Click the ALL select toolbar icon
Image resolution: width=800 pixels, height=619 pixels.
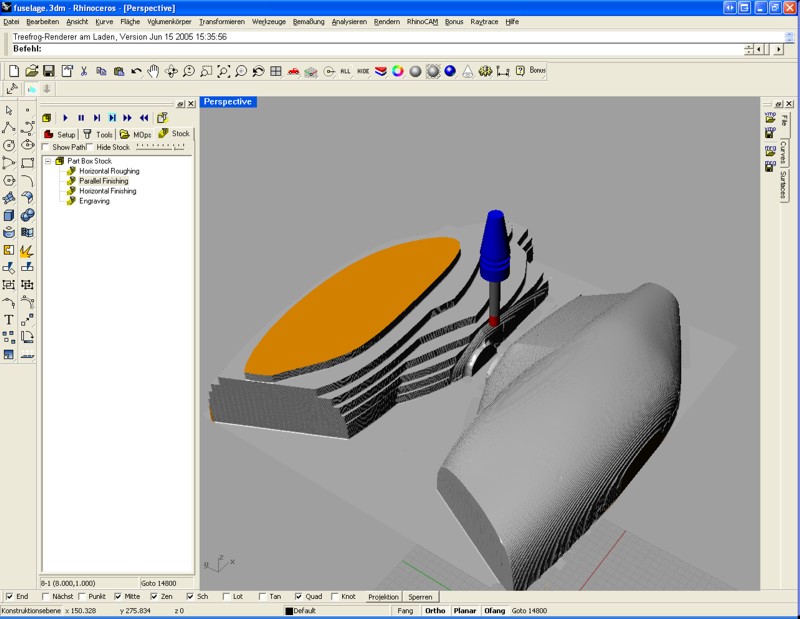coord(345,71)
